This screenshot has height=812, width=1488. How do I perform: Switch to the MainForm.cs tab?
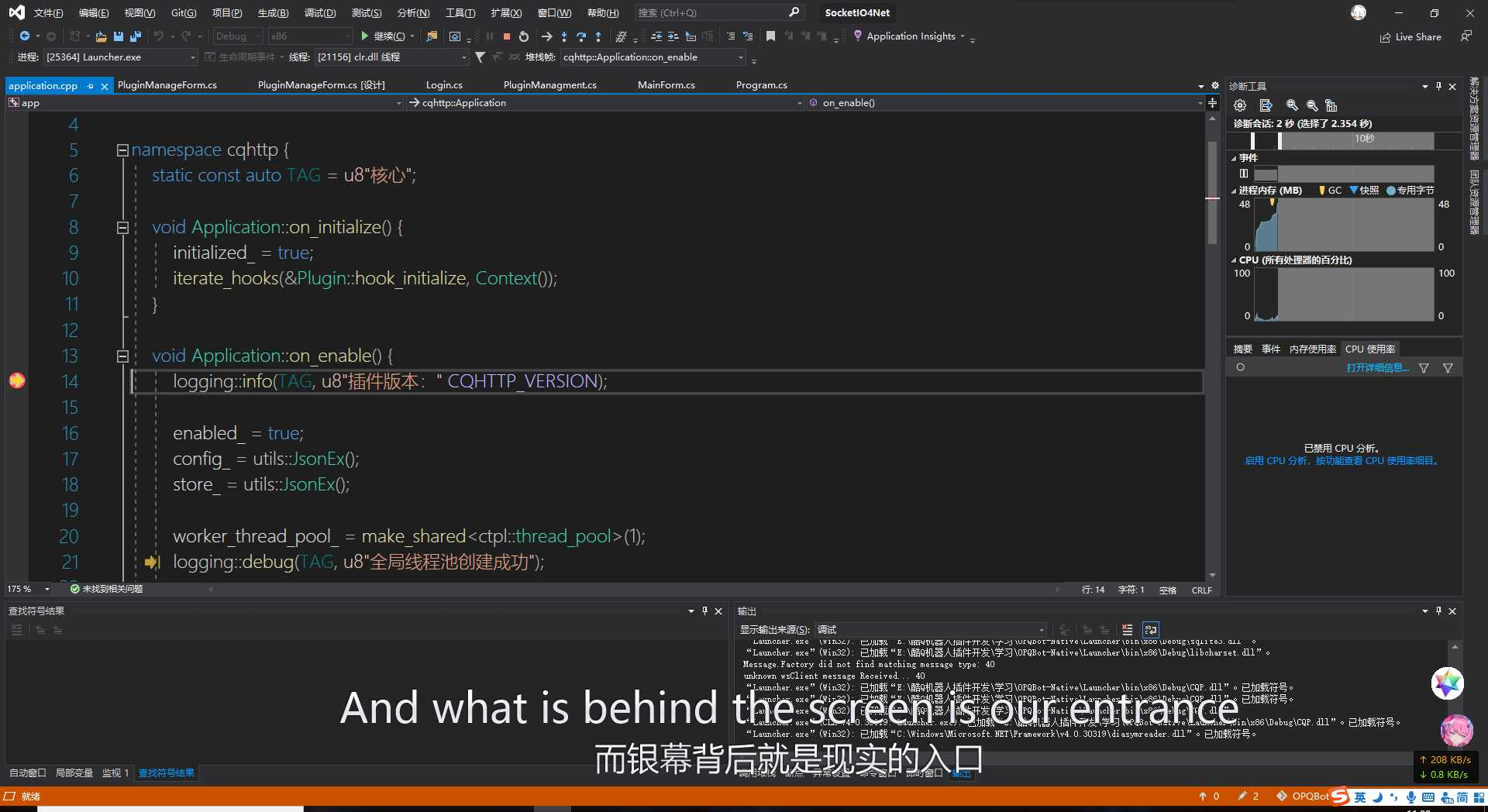point(666,85)
